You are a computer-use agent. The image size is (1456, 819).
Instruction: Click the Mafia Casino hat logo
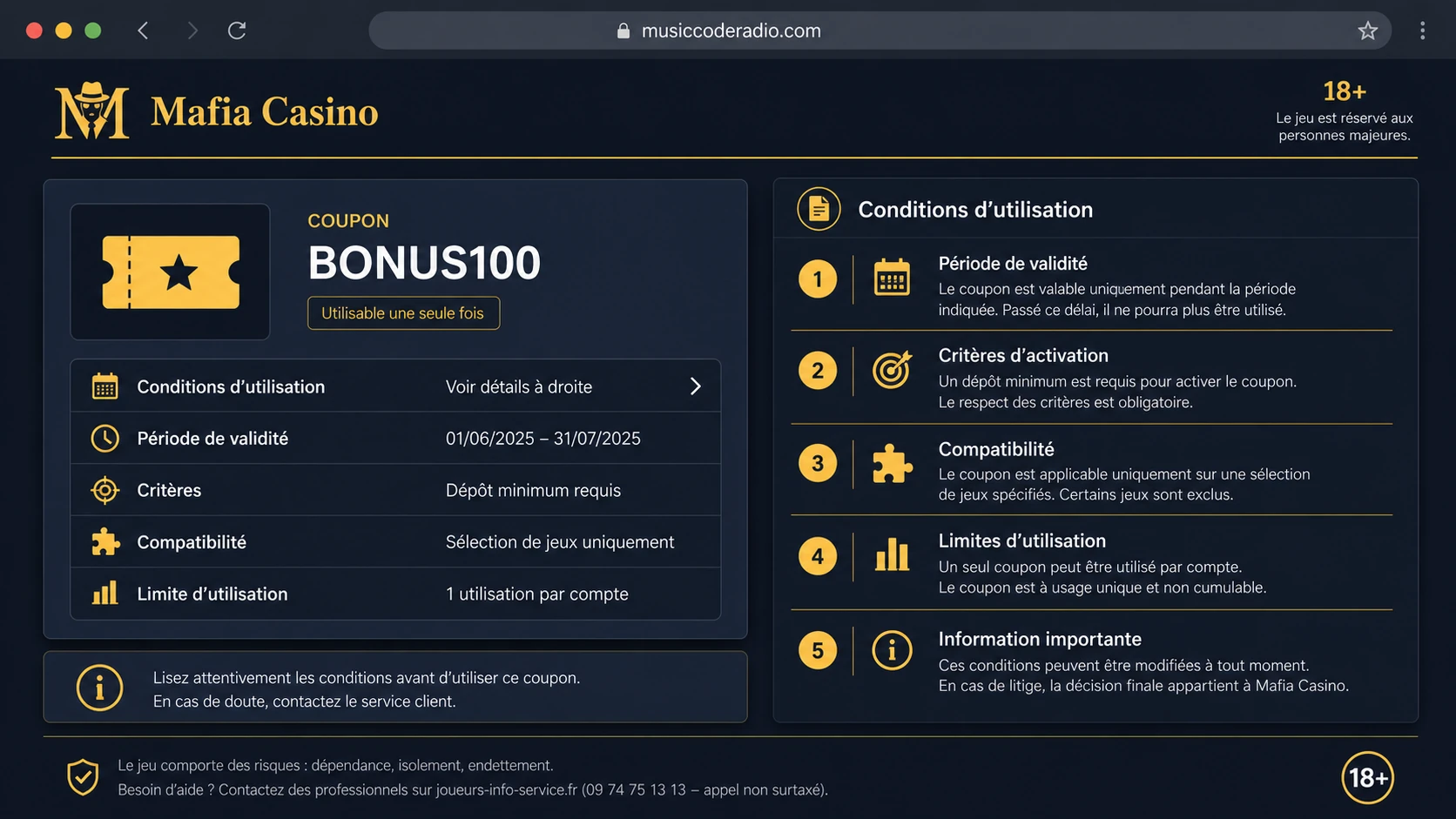point(91,111)
